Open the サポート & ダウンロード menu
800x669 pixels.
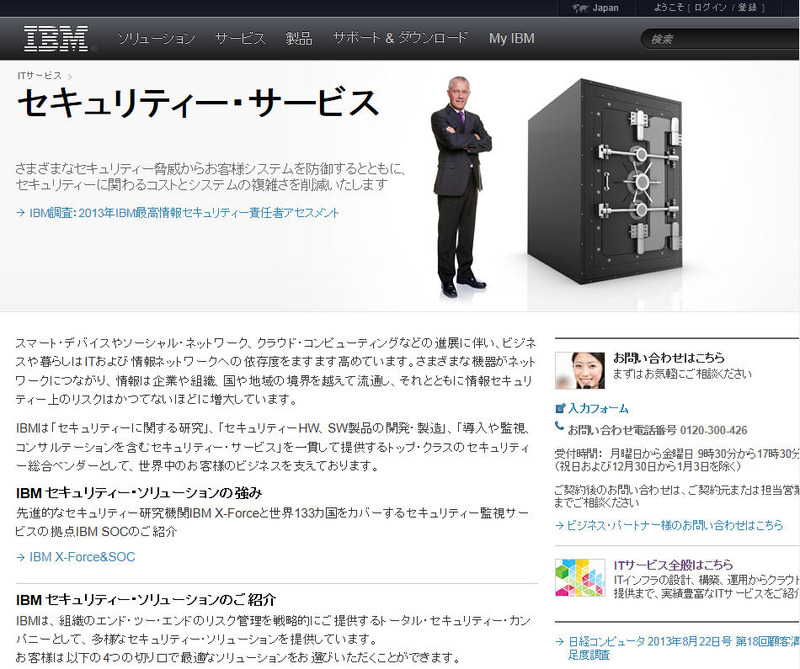tap(400, 39)
